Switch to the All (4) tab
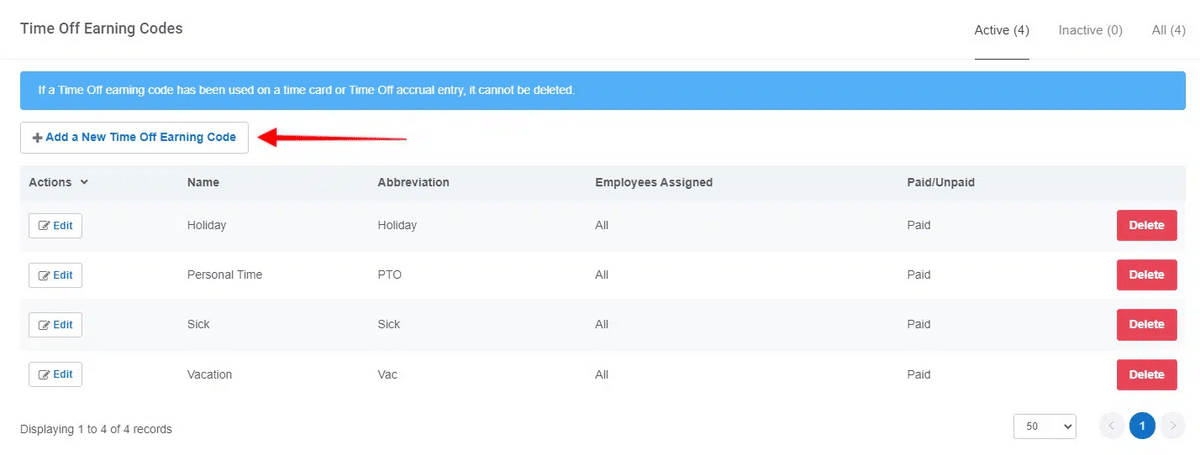This screenshot has height=455, width=1200. pyautogui.click(x=1168, y=30)
